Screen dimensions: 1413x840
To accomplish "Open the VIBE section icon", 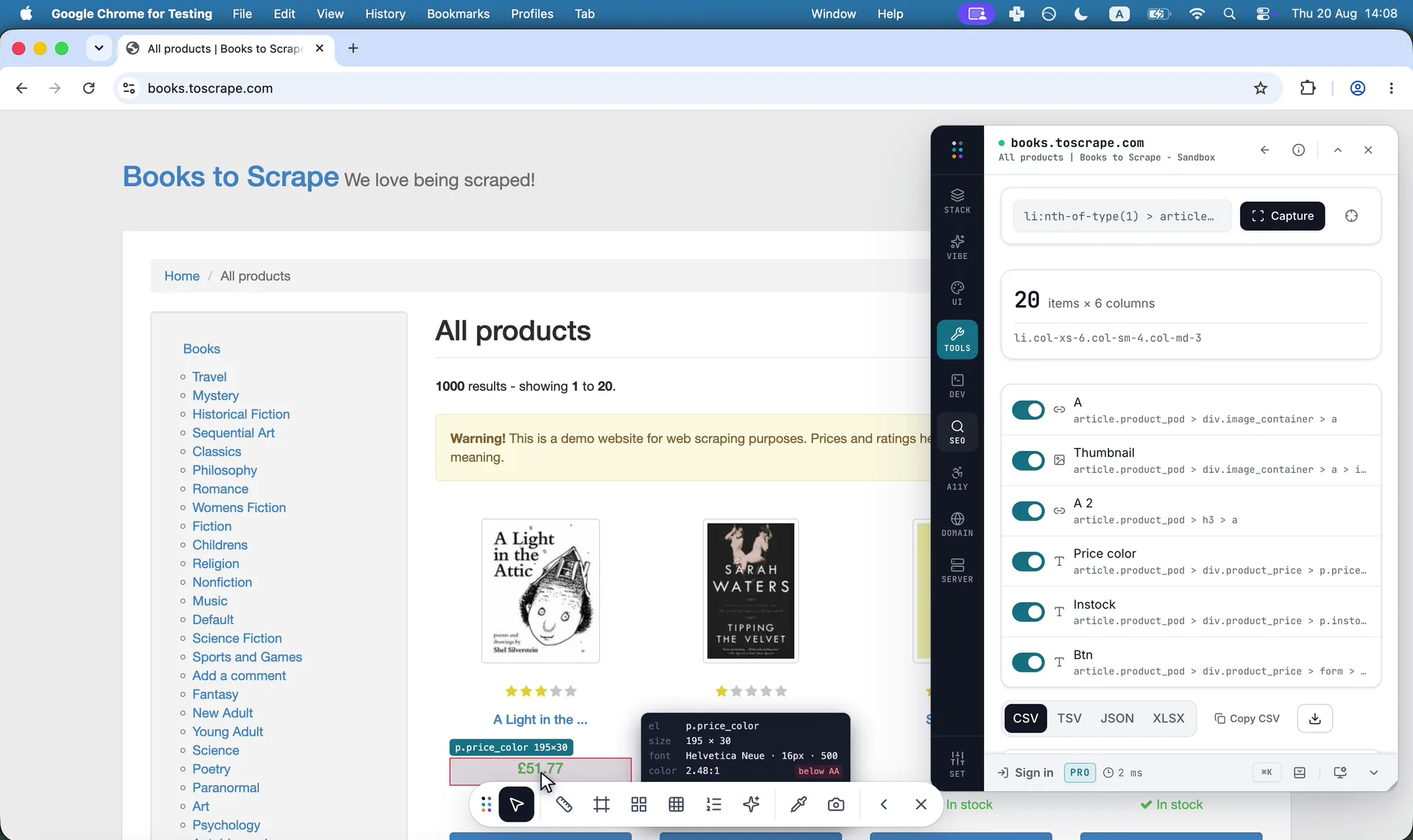I will [957, 247].
